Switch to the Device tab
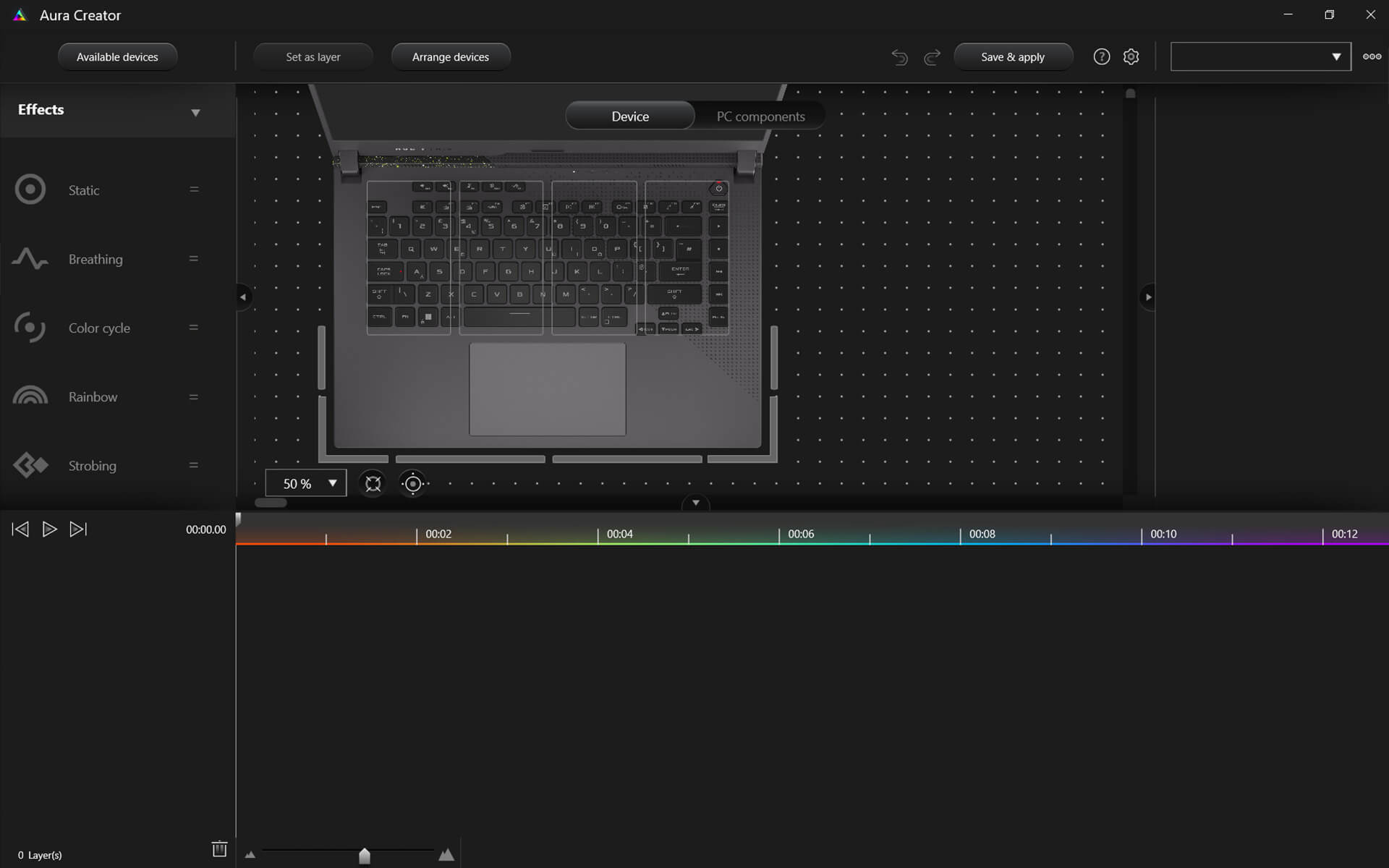1389x868 pixels. click(x=630, y=115)
